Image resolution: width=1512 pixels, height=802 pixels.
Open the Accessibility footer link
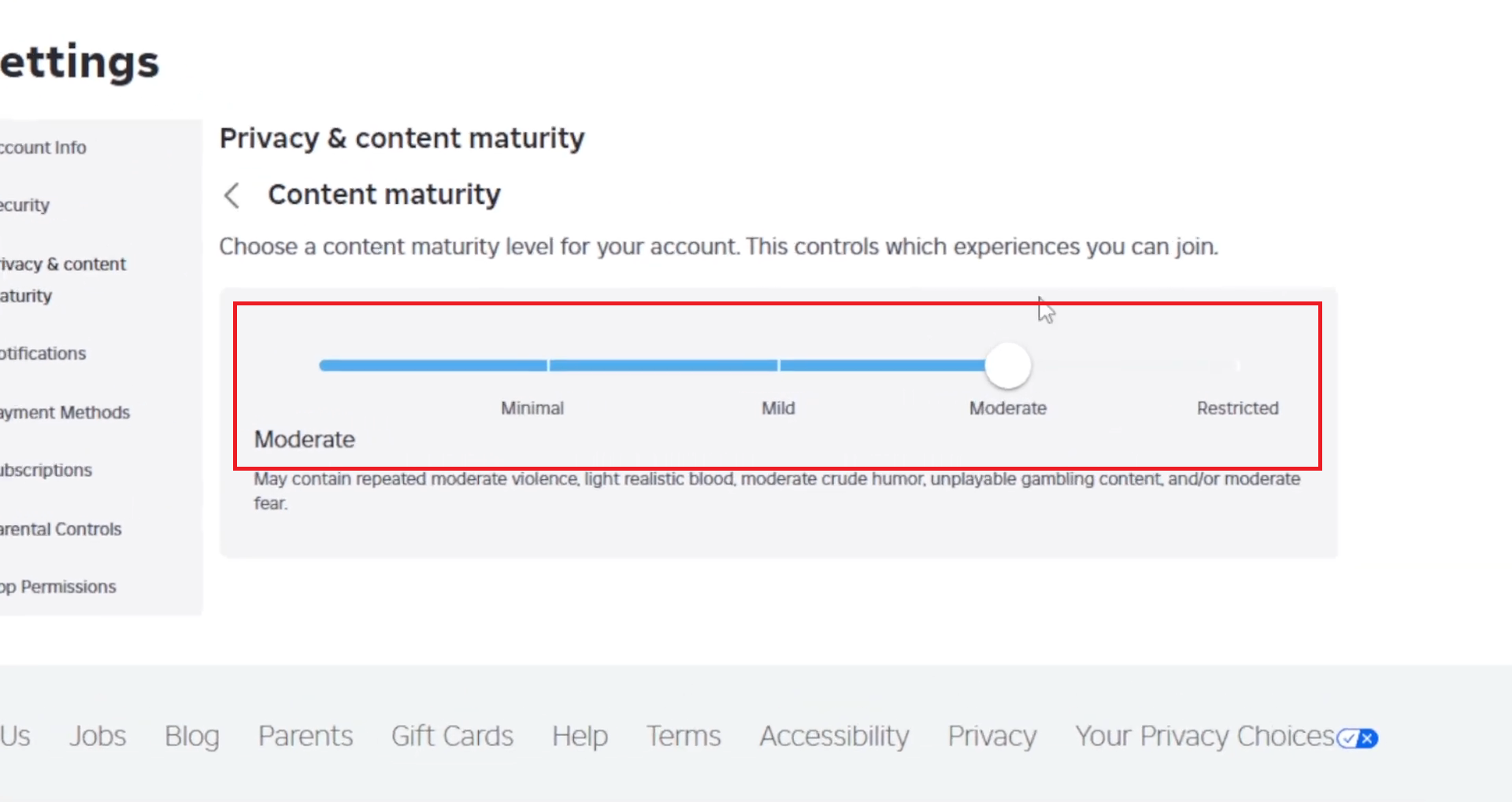tap(834, 736)
